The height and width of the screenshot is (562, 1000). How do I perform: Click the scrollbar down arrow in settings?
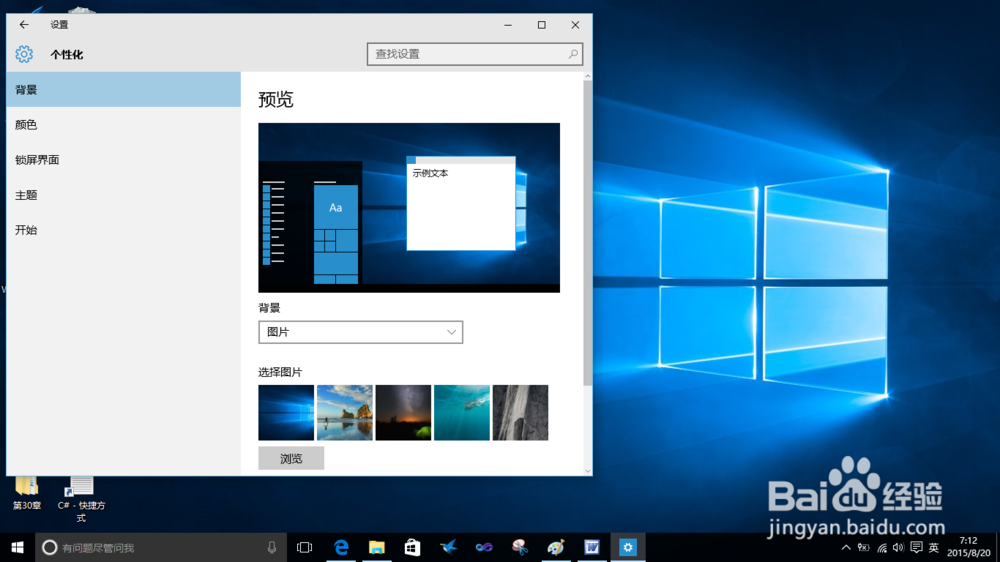[x=587, y=471]
